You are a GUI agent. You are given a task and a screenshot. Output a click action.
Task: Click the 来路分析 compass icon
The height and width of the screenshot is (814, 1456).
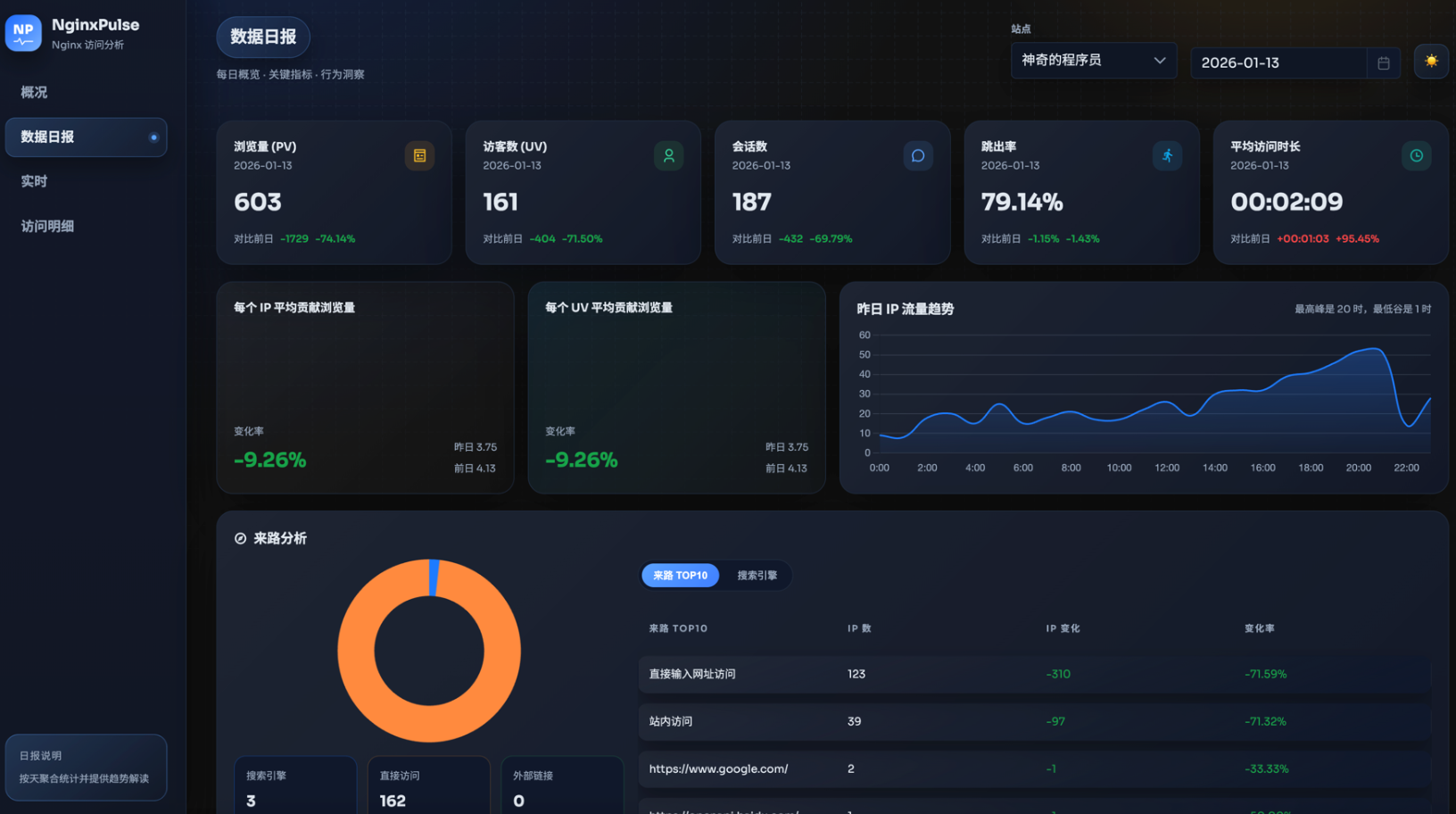coord(239,538)
